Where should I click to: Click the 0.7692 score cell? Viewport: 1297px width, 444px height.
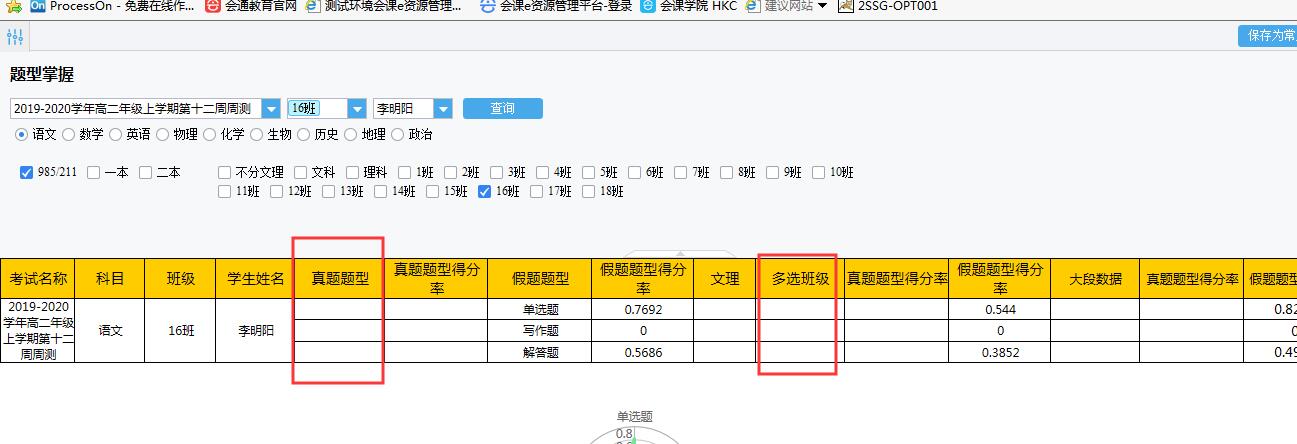[643, 309]
